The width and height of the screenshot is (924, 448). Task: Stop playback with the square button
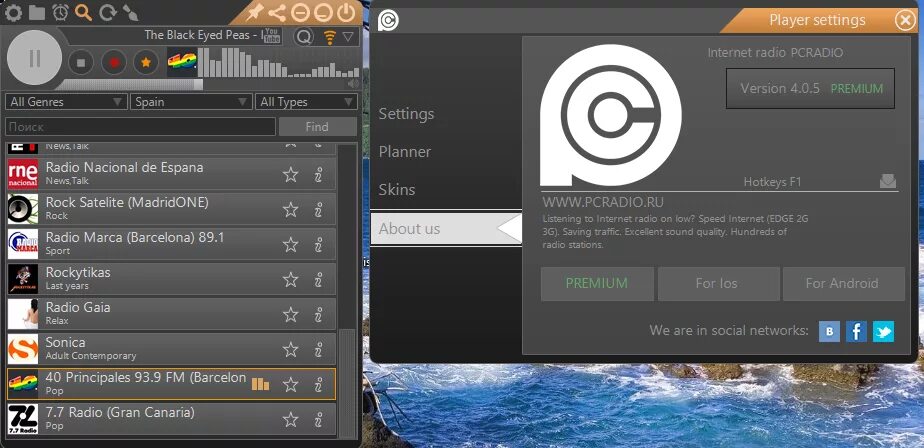(81, 62)
